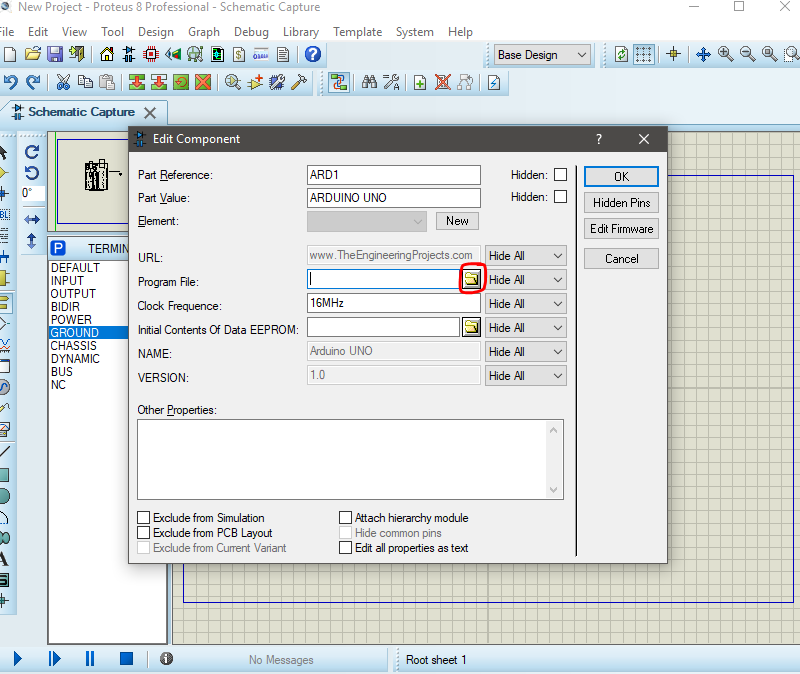
Task: Open Clock Frequence Hide All dropdown
Action: pyautogui.click(x=526, y=304)
